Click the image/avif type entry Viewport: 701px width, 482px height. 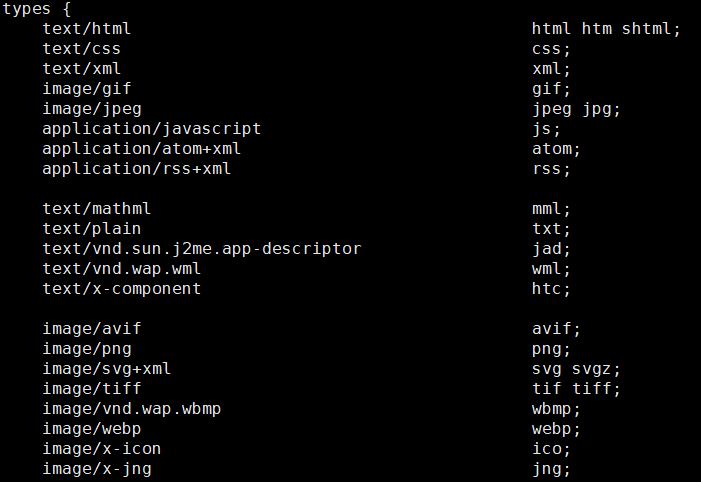point(92,329)
